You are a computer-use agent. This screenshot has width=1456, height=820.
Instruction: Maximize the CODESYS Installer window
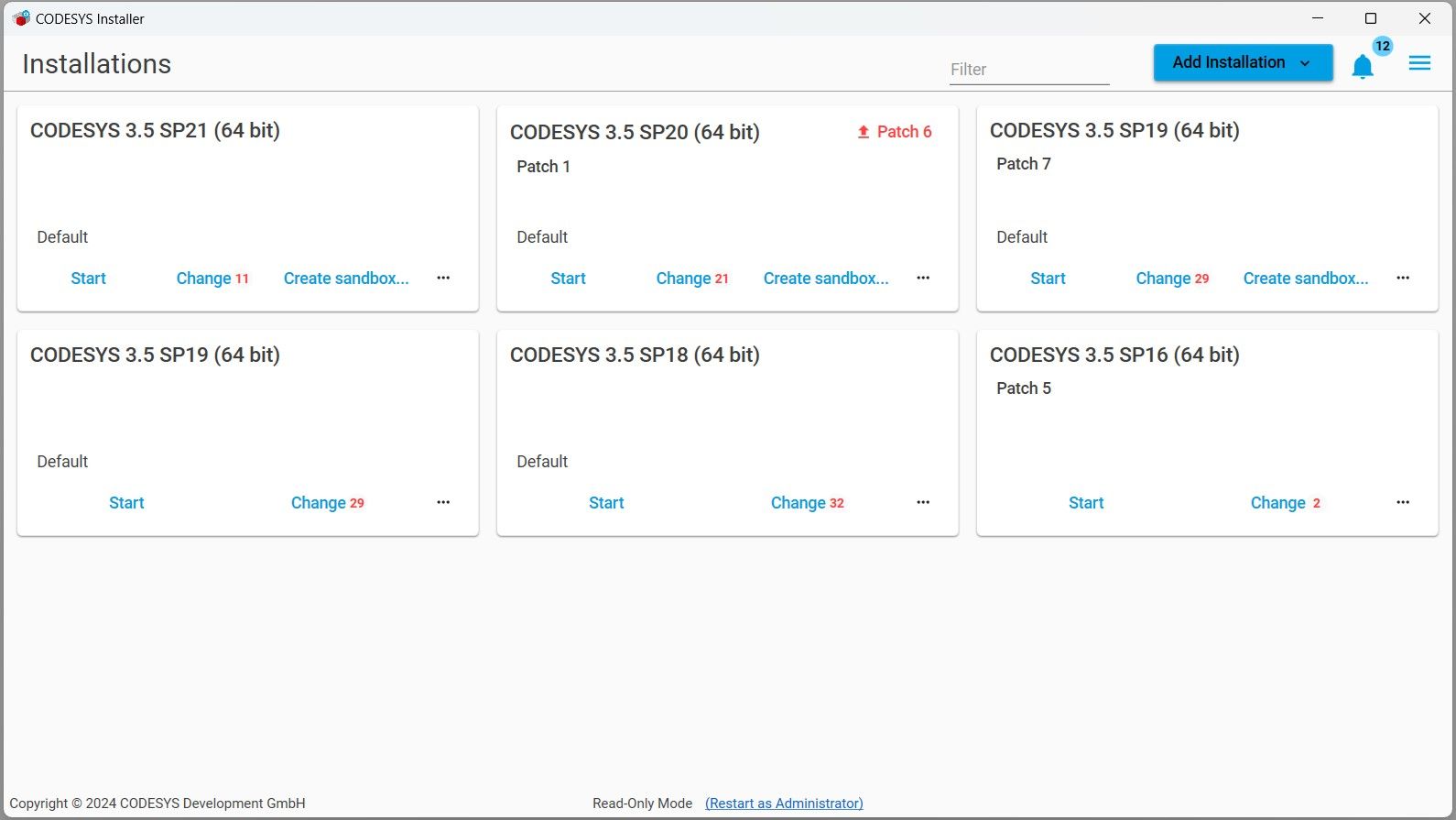click(1371, 18)
